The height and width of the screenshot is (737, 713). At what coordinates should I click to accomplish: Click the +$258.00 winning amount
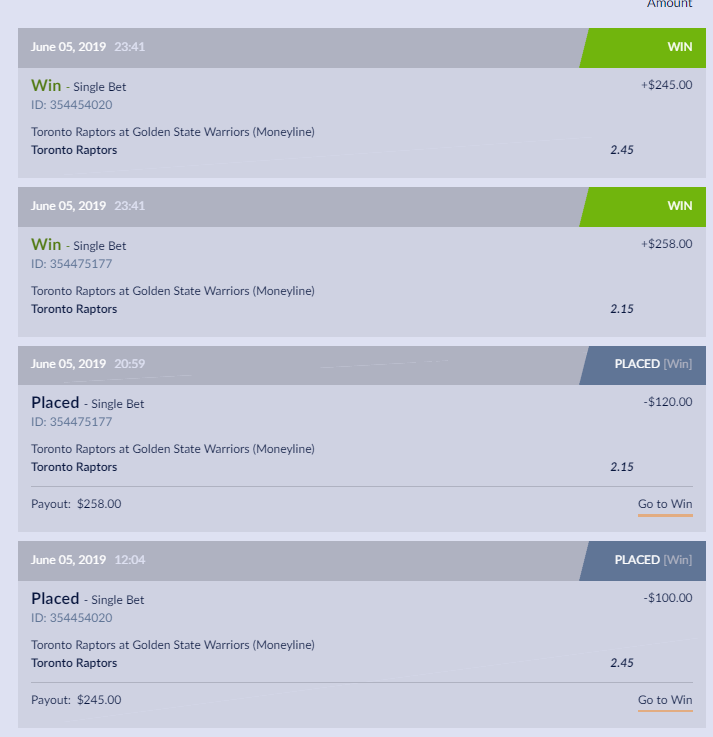point(666,244)
